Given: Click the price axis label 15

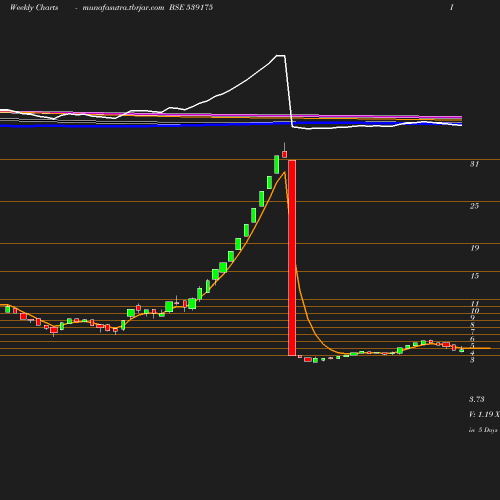Looking at the screenshot, I should click(x=475, y=276).
